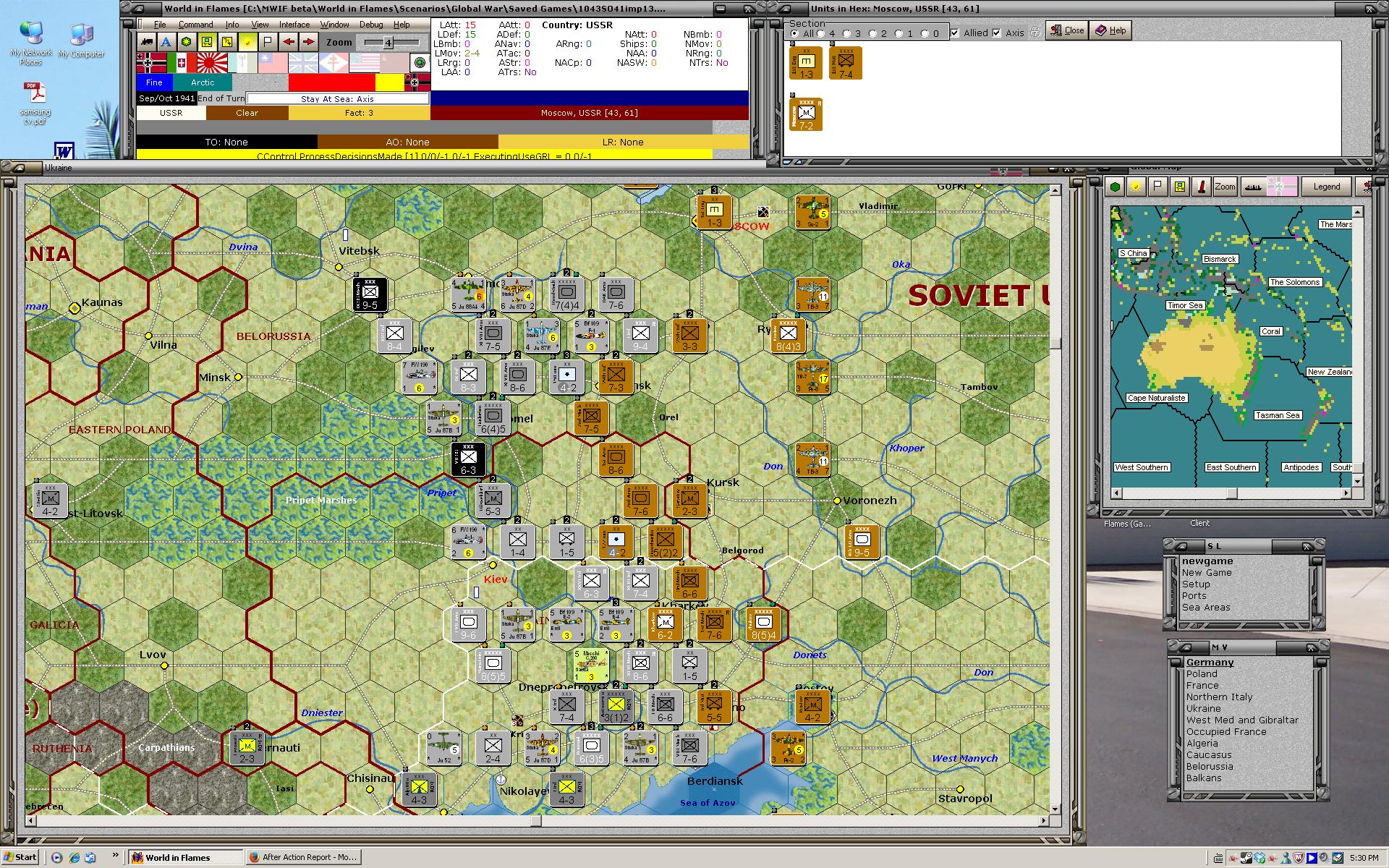This screenshot has height=868, width=1389.
Task: Open the File menu
Action: pyautogui.click(x=159, y=25)
